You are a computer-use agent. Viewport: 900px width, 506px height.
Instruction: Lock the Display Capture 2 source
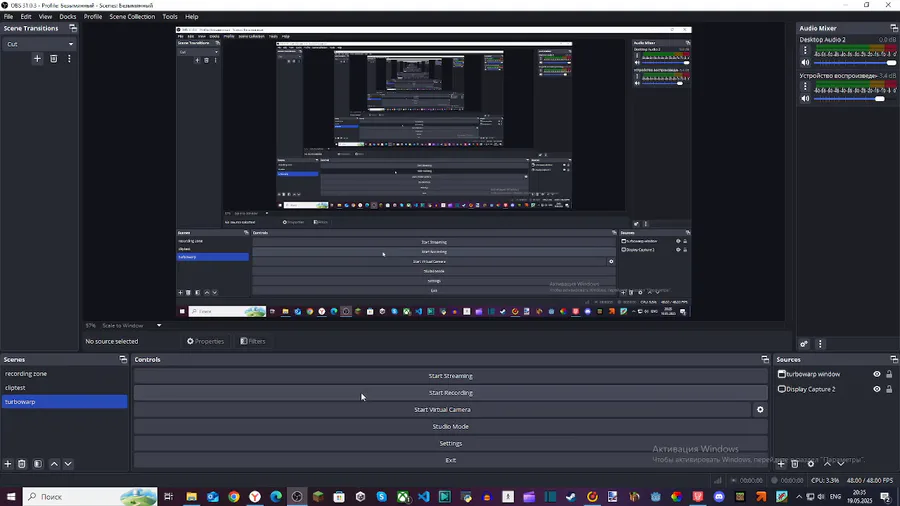pos(889,389)
